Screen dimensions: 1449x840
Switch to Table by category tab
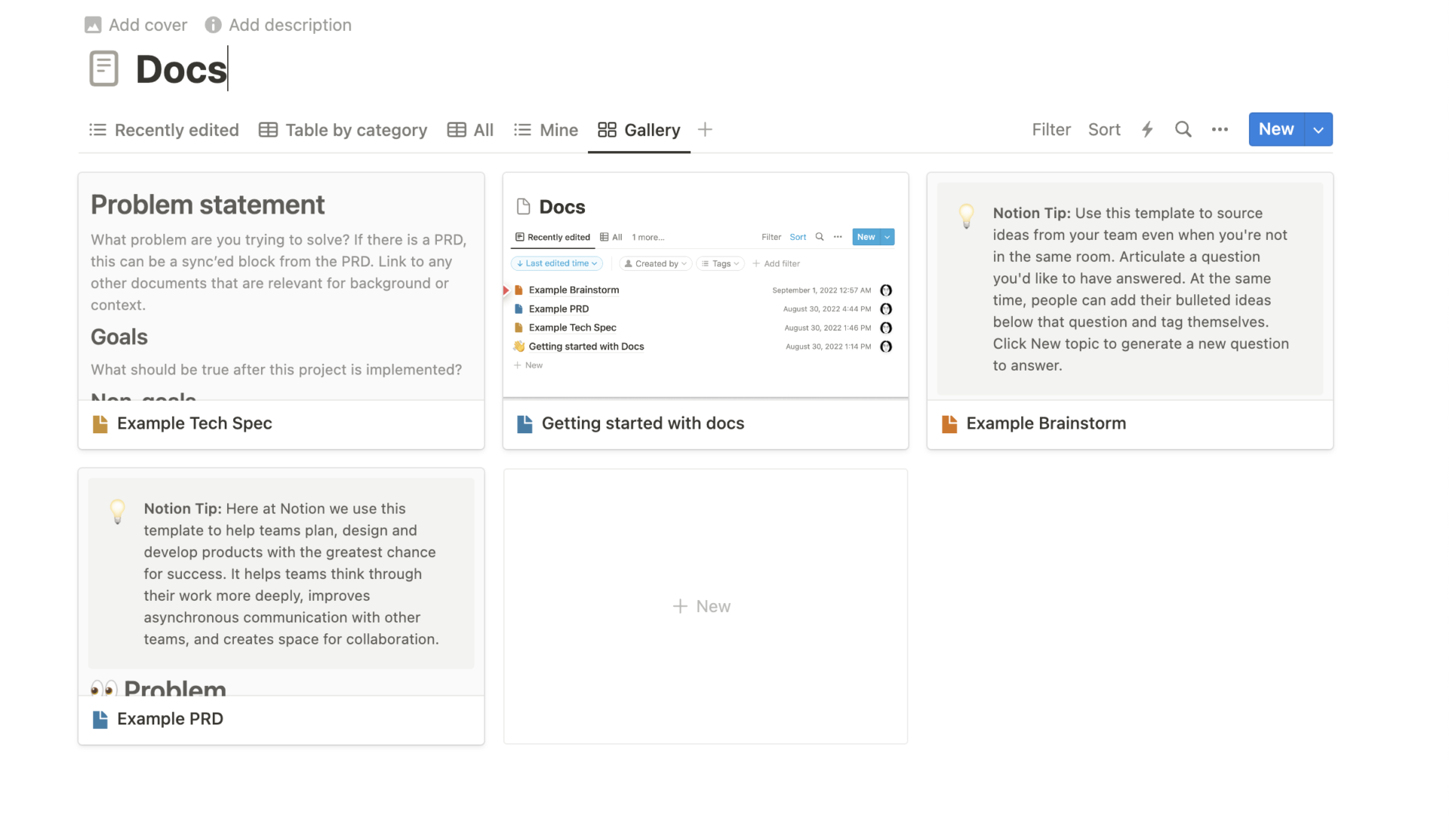point(343,130)
